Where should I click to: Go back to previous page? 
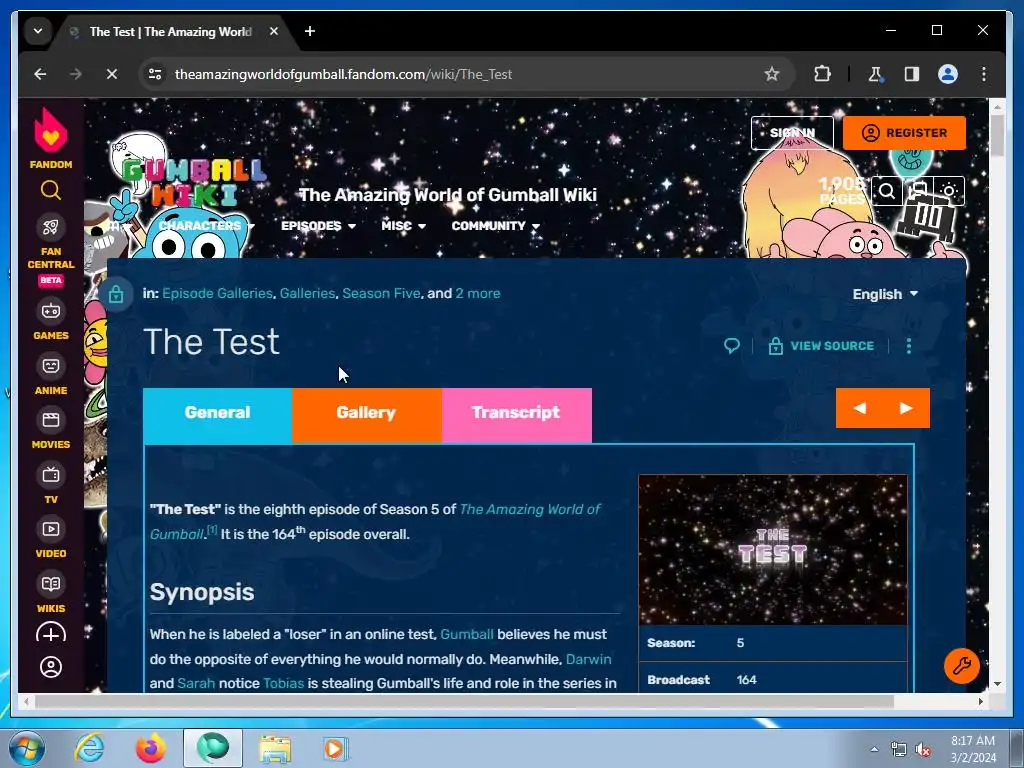[40, 74]
